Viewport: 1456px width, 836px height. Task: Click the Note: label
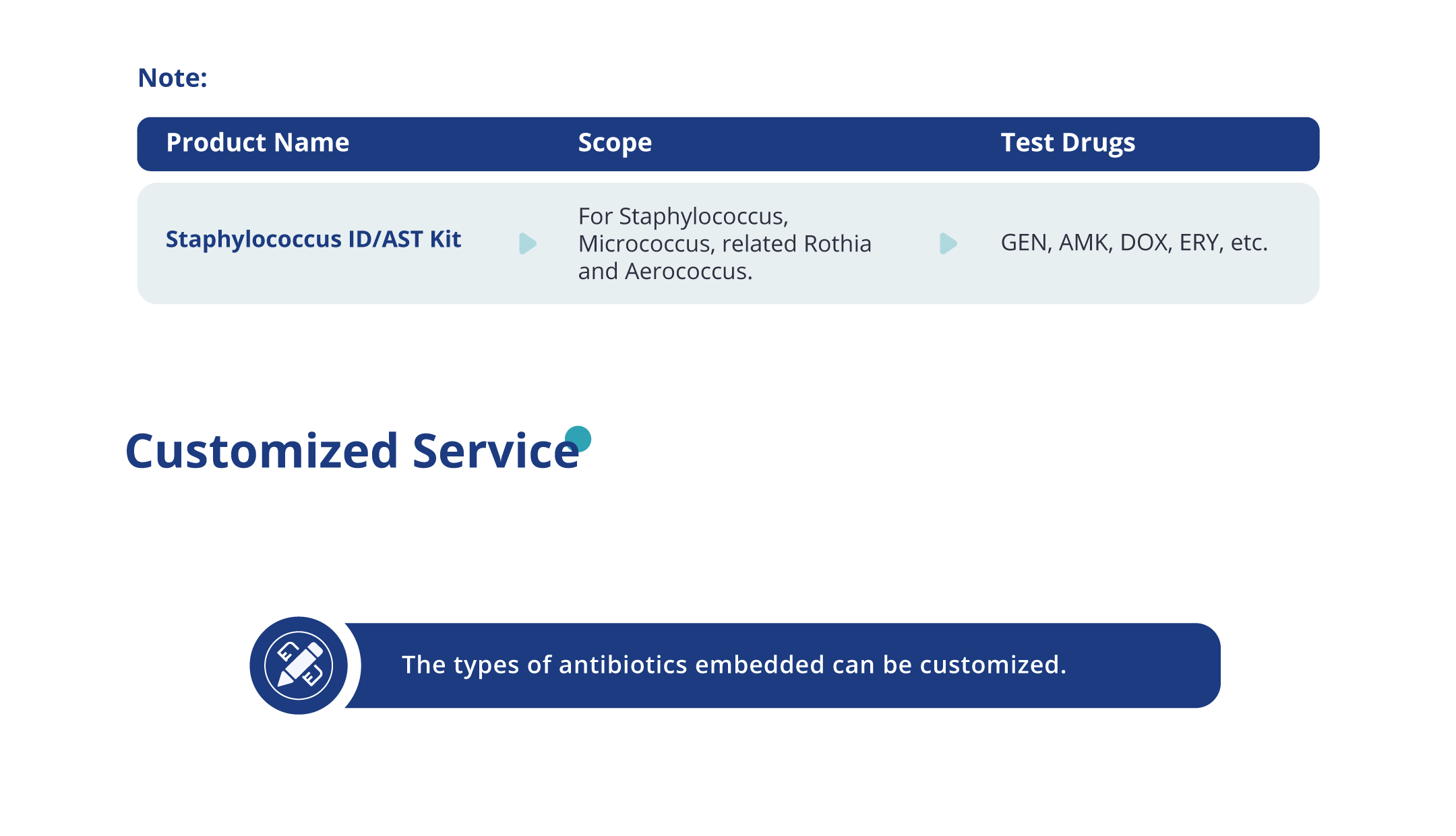click(x=173, y=78)
